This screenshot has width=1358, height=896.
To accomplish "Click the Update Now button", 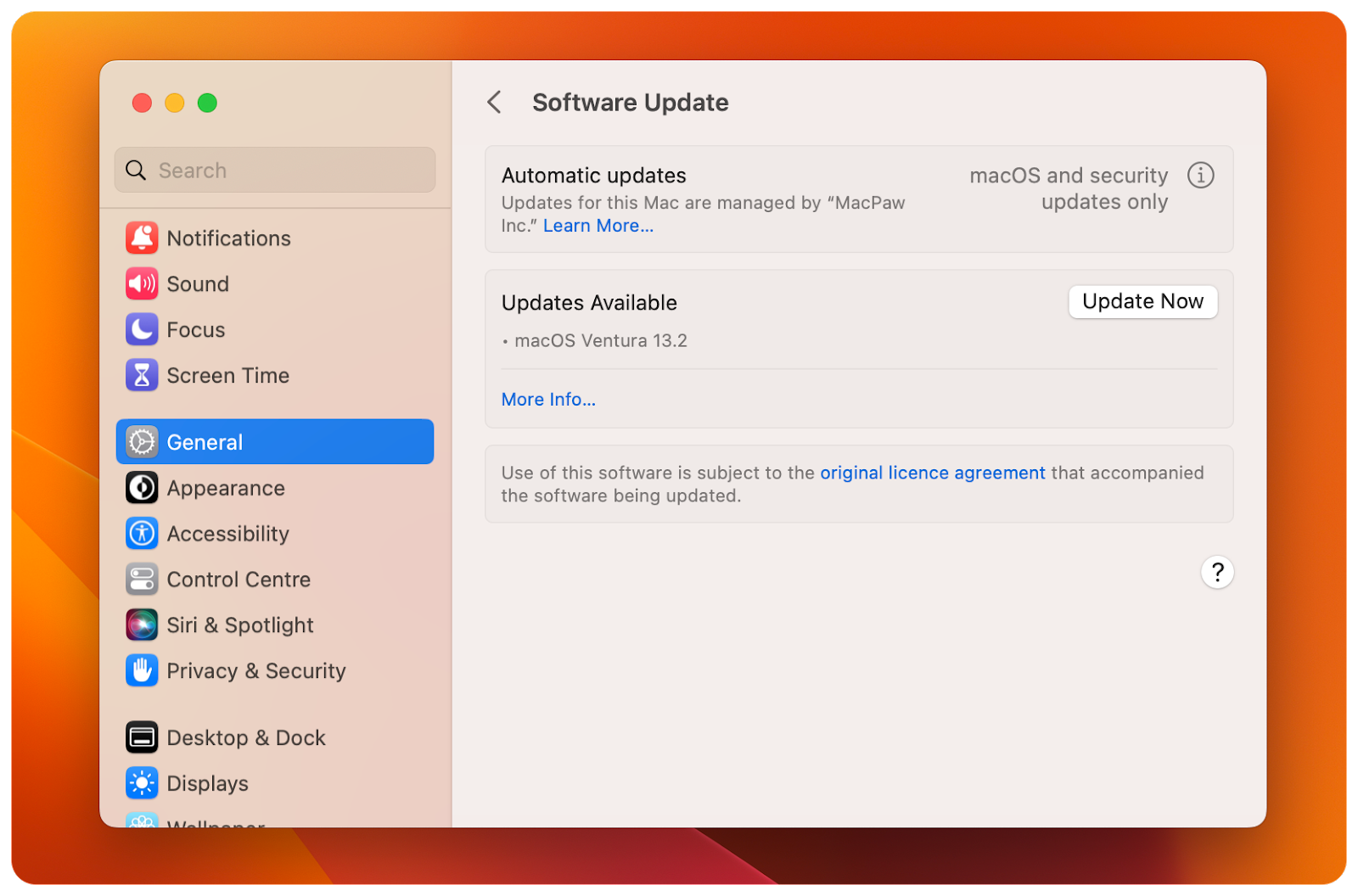I will tap(1142, 301).
